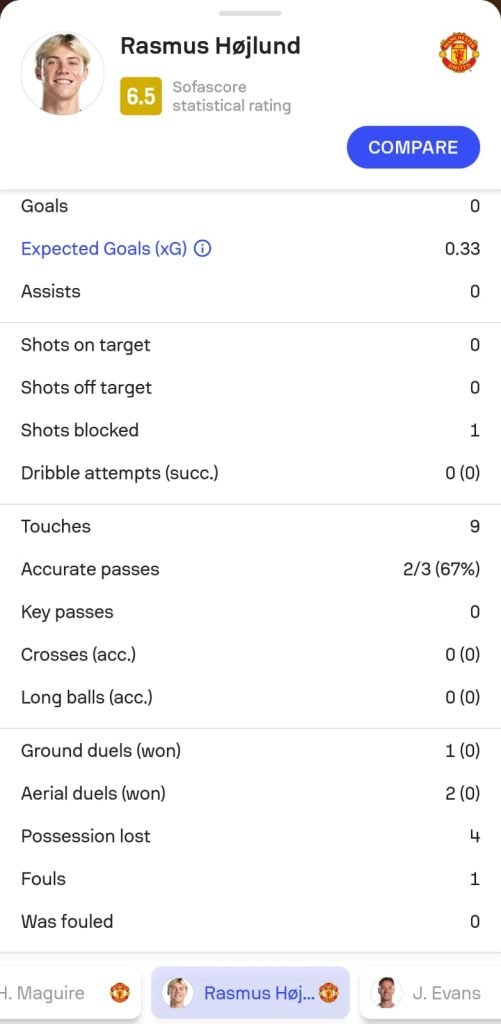Tap J. Evans avatar photo
The width and height of the screenshot is (501, 1024).
point(386,993)
